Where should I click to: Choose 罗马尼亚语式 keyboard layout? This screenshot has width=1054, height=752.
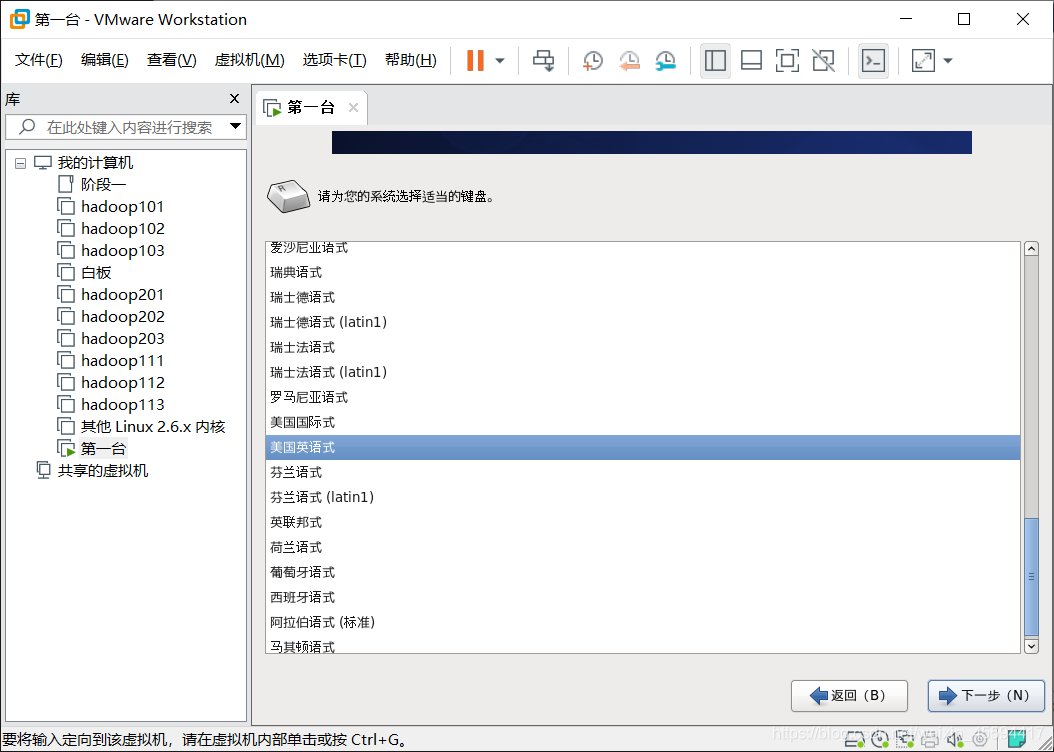click(x=643, y=397)
